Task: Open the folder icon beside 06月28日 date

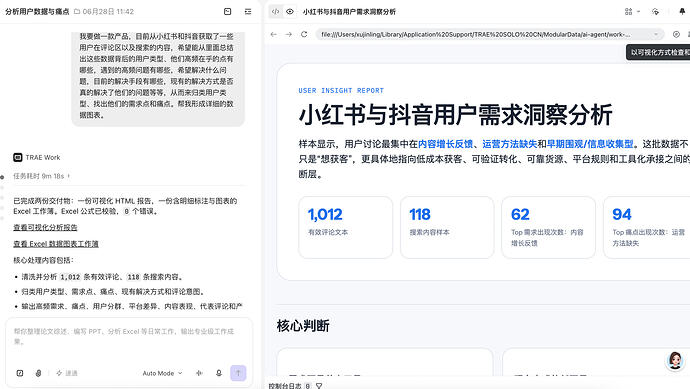Action: coord(77,11)
